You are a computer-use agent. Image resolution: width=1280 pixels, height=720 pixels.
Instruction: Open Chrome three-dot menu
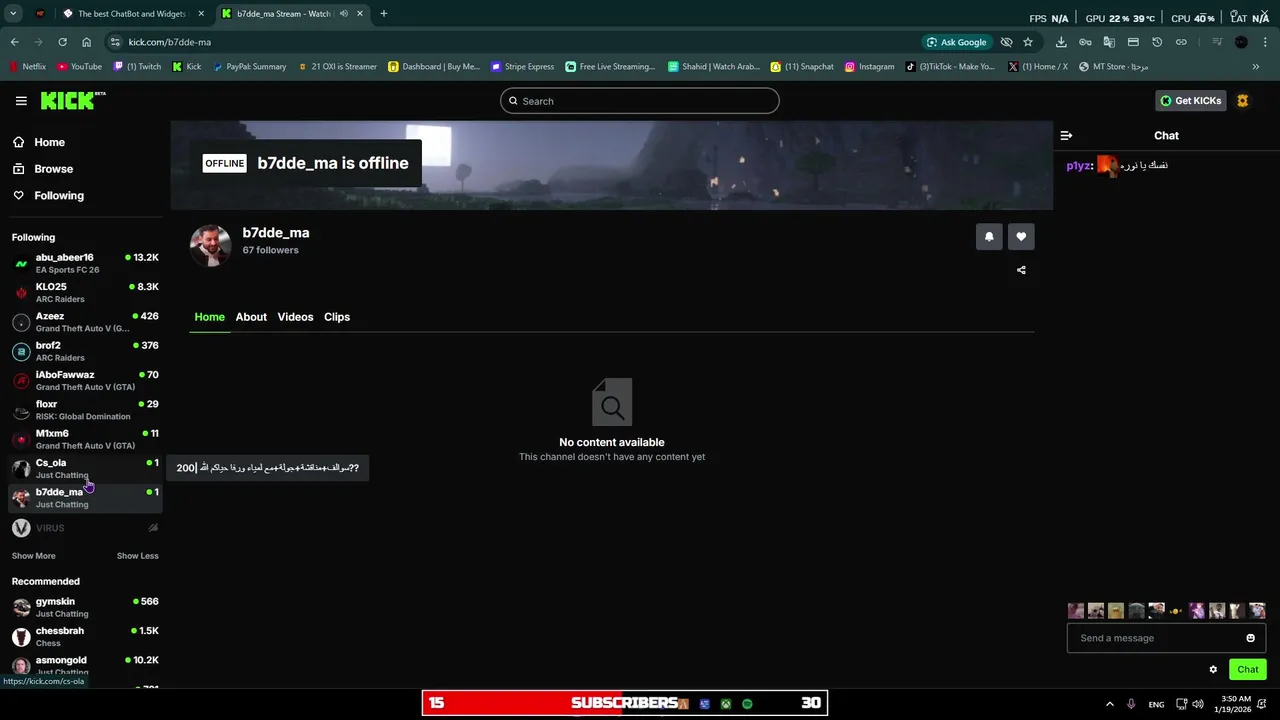pyautogui.click(x=1265, y=42)
